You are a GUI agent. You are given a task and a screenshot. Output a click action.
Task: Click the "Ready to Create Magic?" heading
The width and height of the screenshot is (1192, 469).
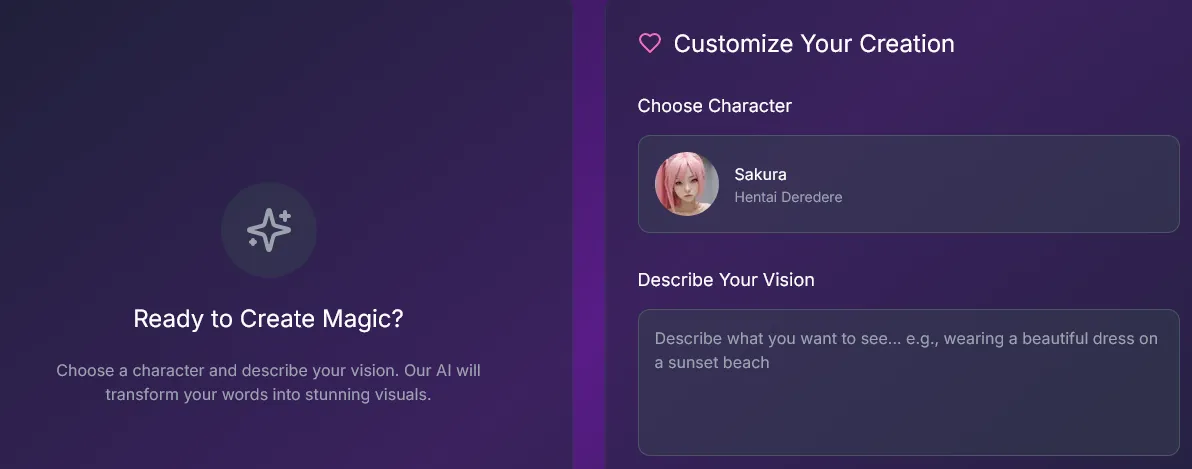point(268,319)
